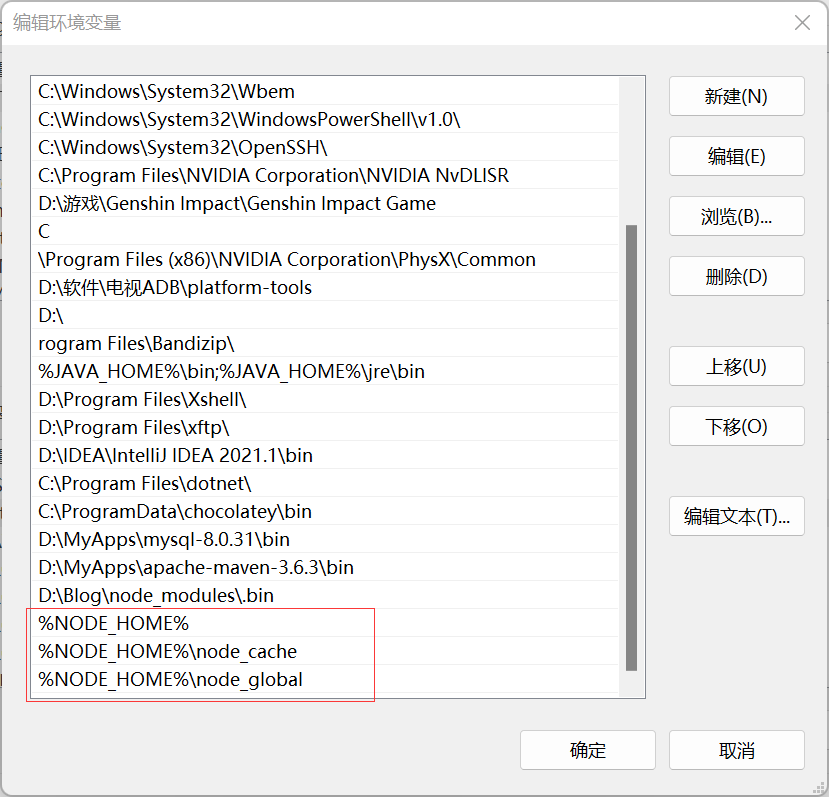Select the IntelliJ IDEA 2021.1\bin entry
The image size is (829, 797).
click(175, 456)
